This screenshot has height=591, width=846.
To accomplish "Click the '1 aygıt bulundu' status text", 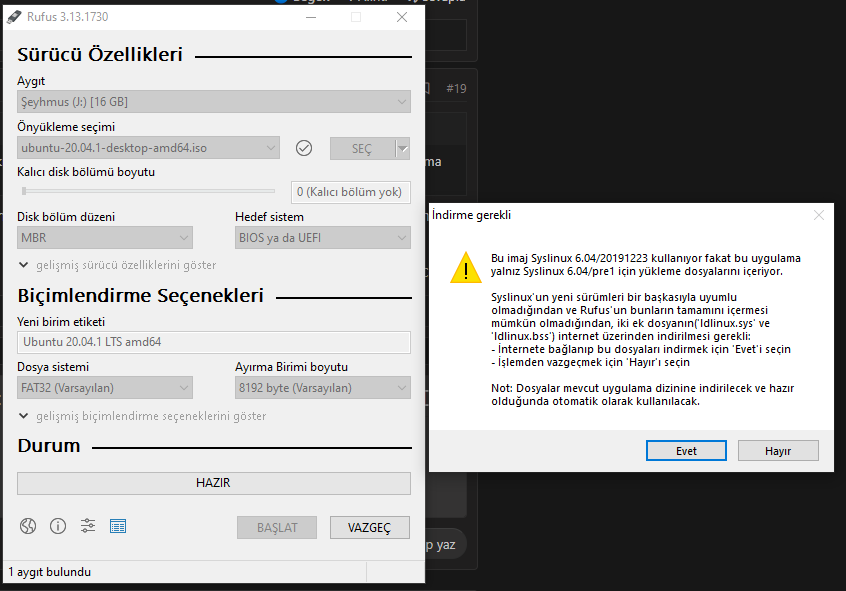I will click(50, 572).
